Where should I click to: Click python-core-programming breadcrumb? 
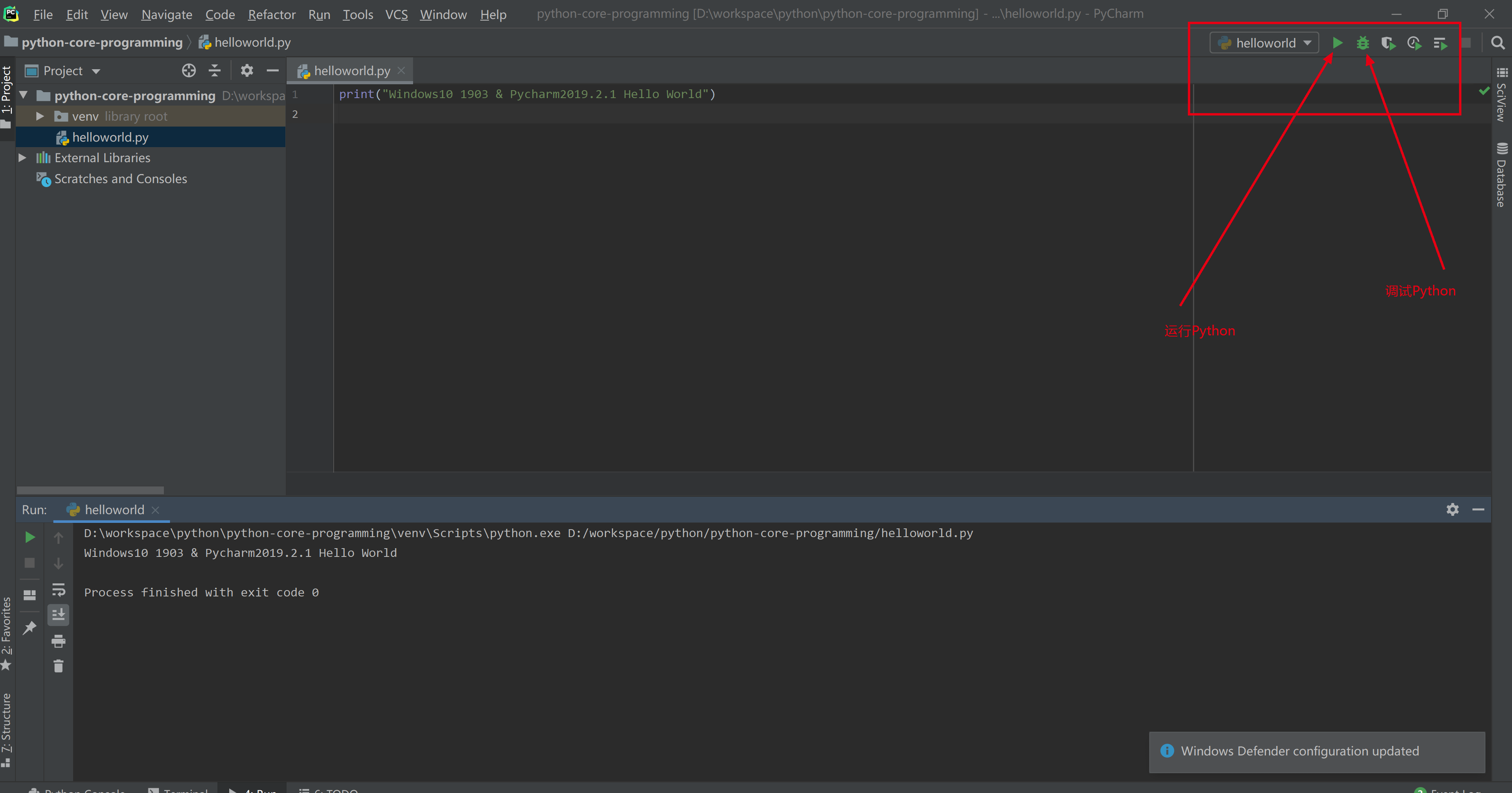pos(102,42)
